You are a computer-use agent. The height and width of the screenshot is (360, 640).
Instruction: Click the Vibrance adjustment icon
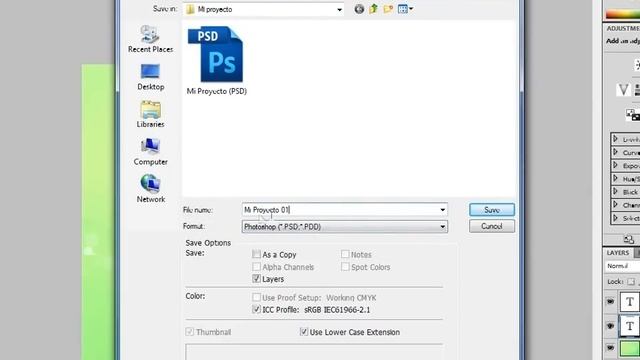[x=623, y=89]
